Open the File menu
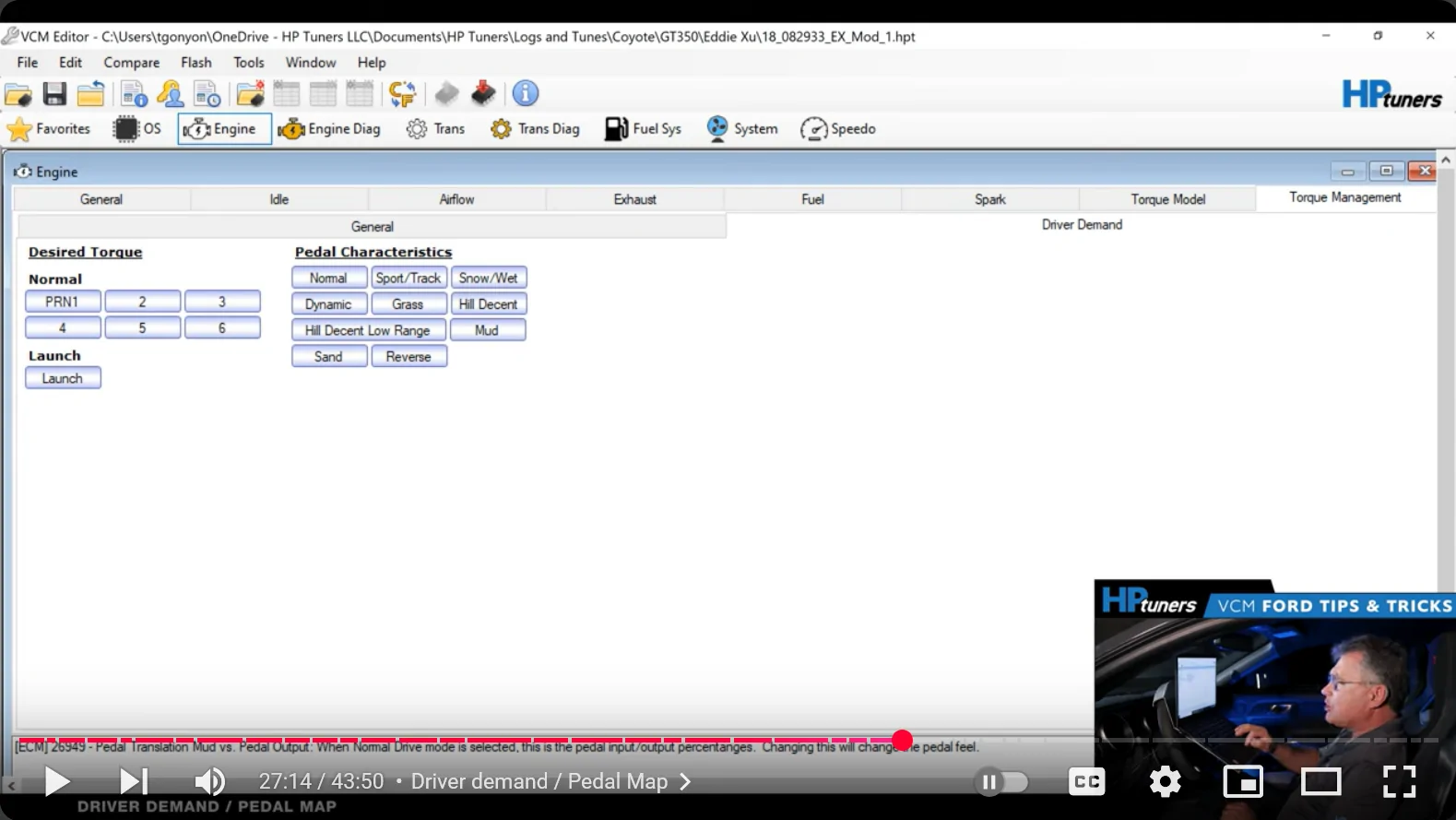 (28, 63)
